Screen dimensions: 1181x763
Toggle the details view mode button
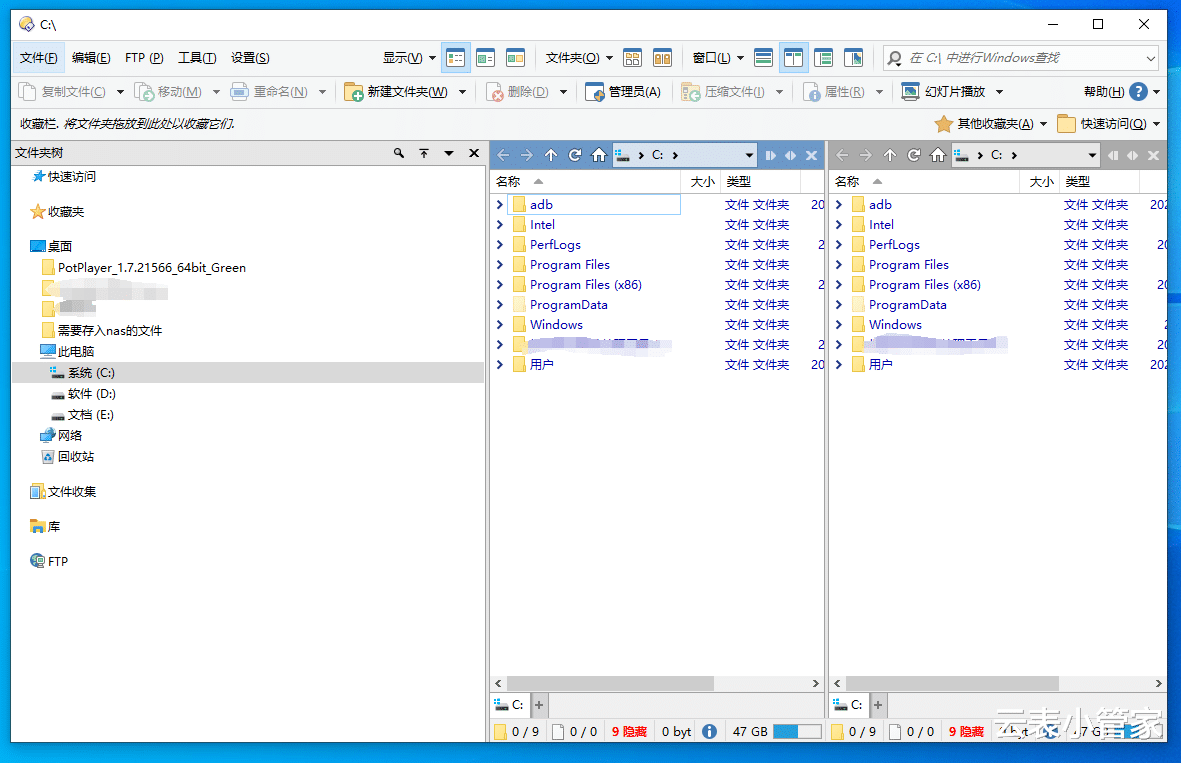coord(456,58)
